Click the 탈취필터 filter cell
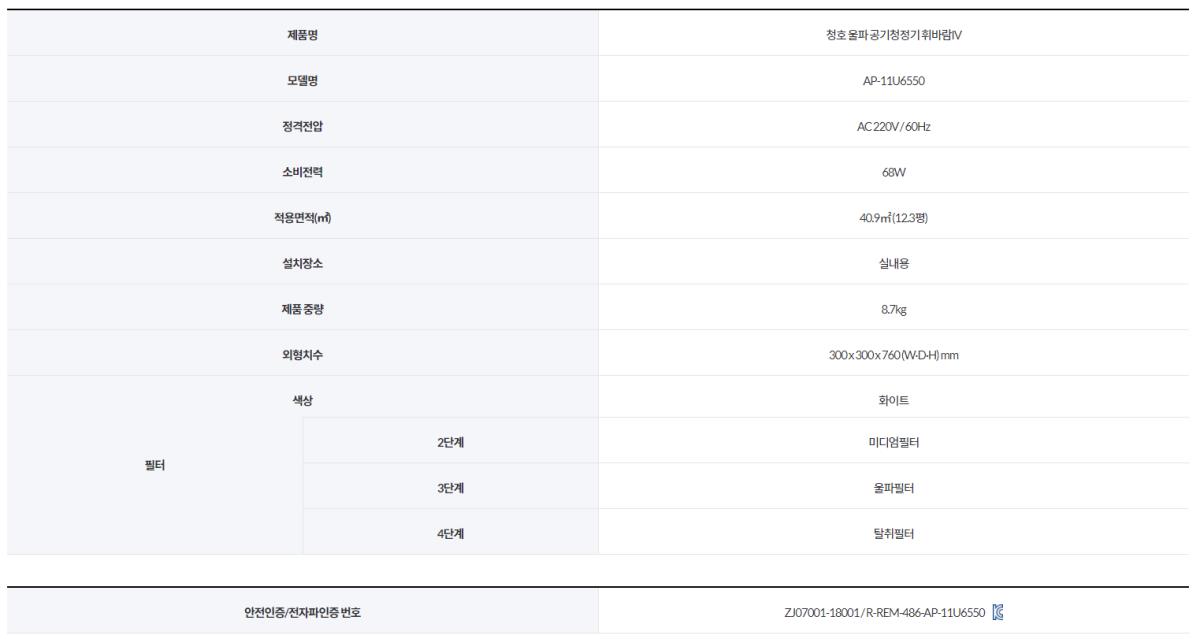The width and height of the screenshot is (1200, 639). coord(895,534)
